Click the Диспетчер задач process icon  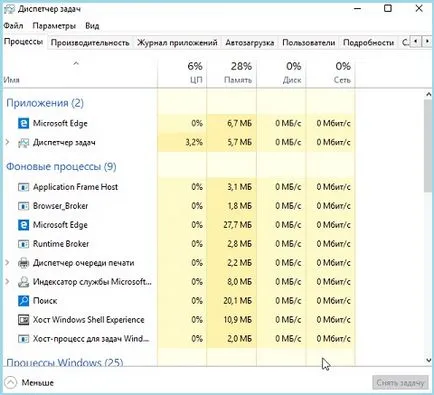[23, 143]
